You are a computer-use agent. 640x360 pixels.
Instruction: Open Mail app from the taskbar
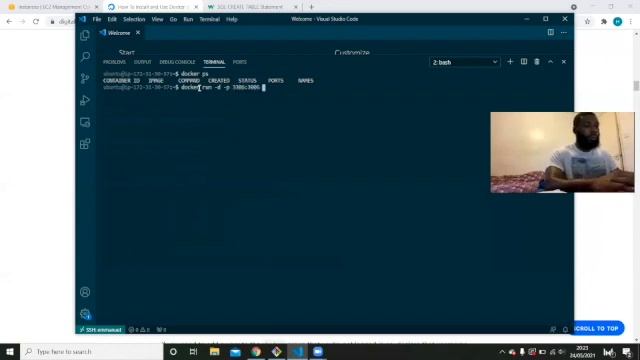(235, 351)
